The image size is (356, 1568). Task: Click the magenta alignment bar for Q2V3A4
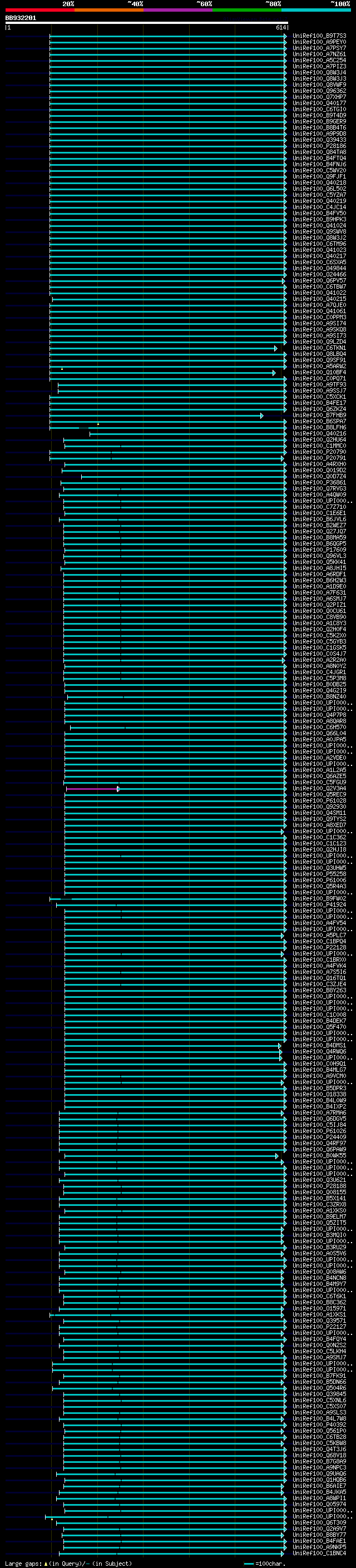coord(92,789)
